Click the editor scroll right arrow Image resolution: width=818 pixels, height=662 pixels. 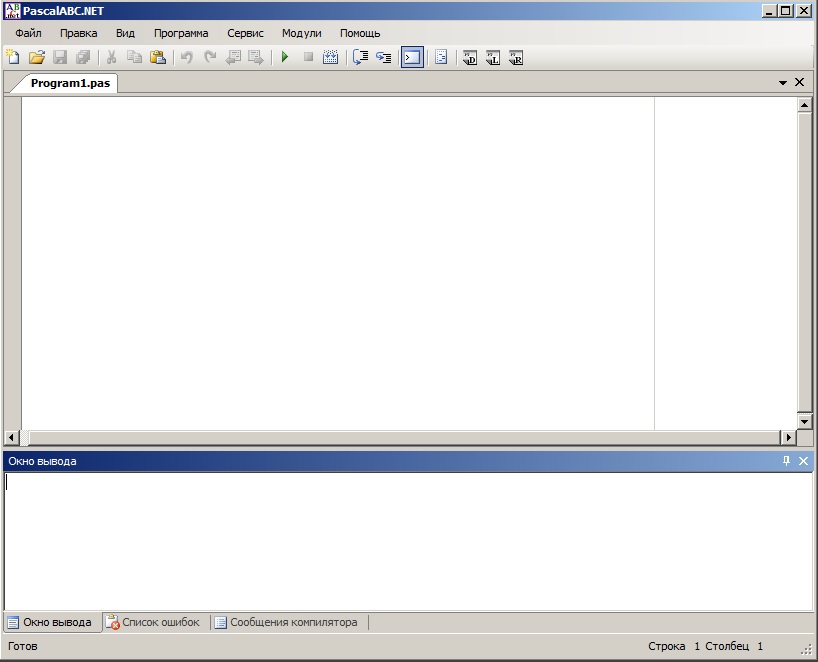tap(788, 437)
